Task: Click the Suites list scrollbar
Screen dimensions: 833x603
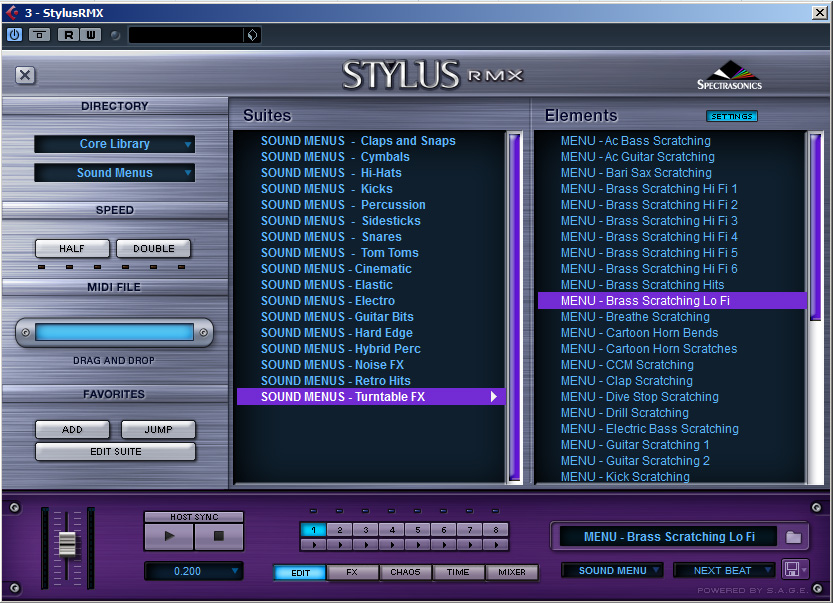Action: pyautogui.click(x=514, y=307)
